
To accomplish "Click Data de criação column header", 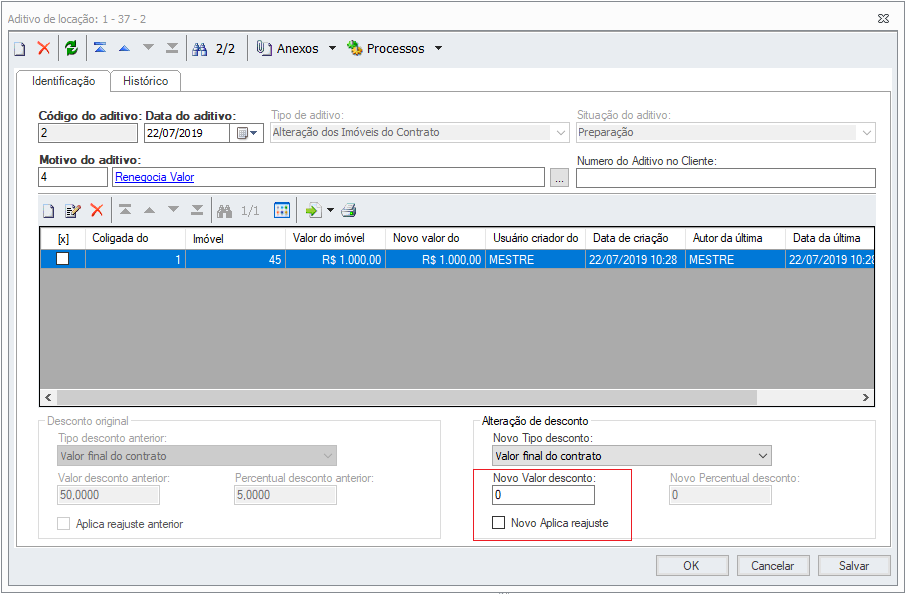I will coord(635,239).
